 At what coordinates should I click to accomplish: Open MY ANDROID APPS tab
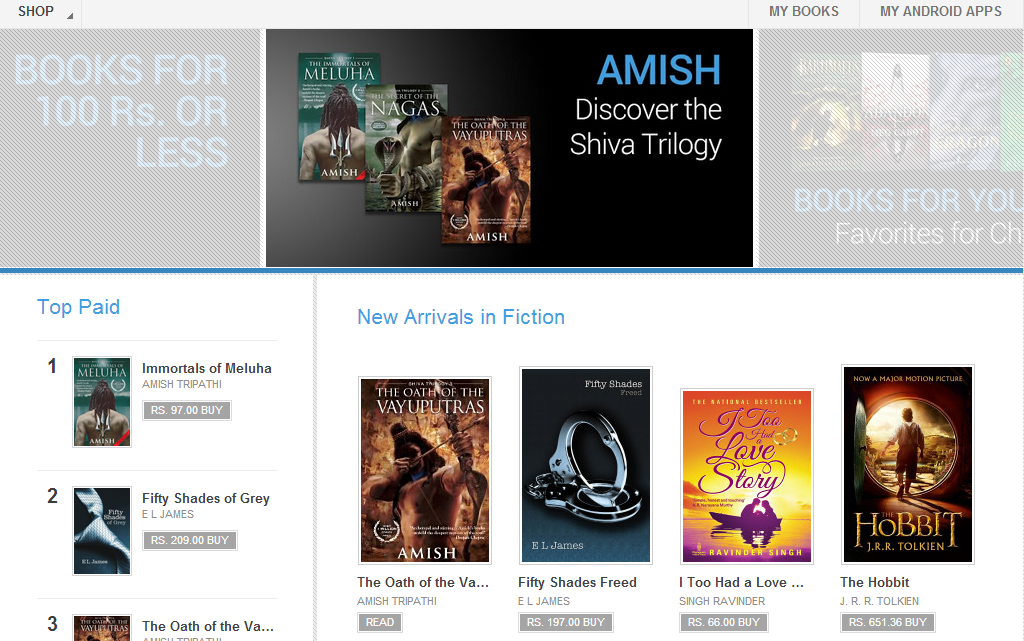(940, 12)
